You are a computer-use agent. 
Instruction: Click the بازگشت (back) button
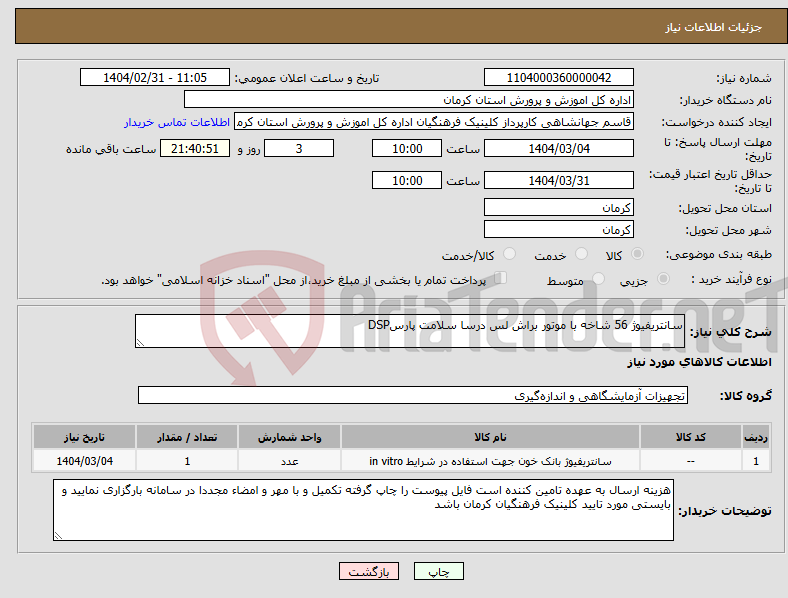[x=369, y=571]
